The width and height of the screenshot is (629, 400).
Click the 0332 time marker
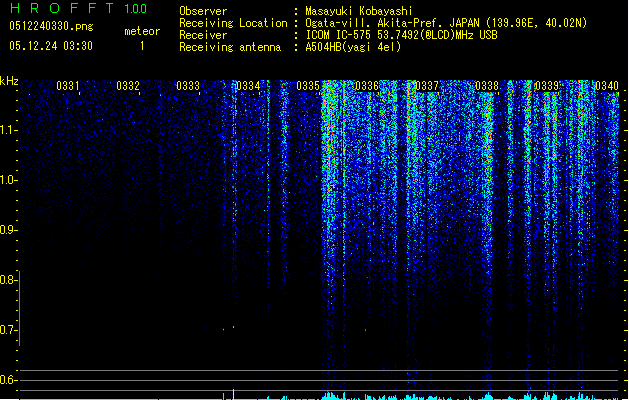[128, 86]
